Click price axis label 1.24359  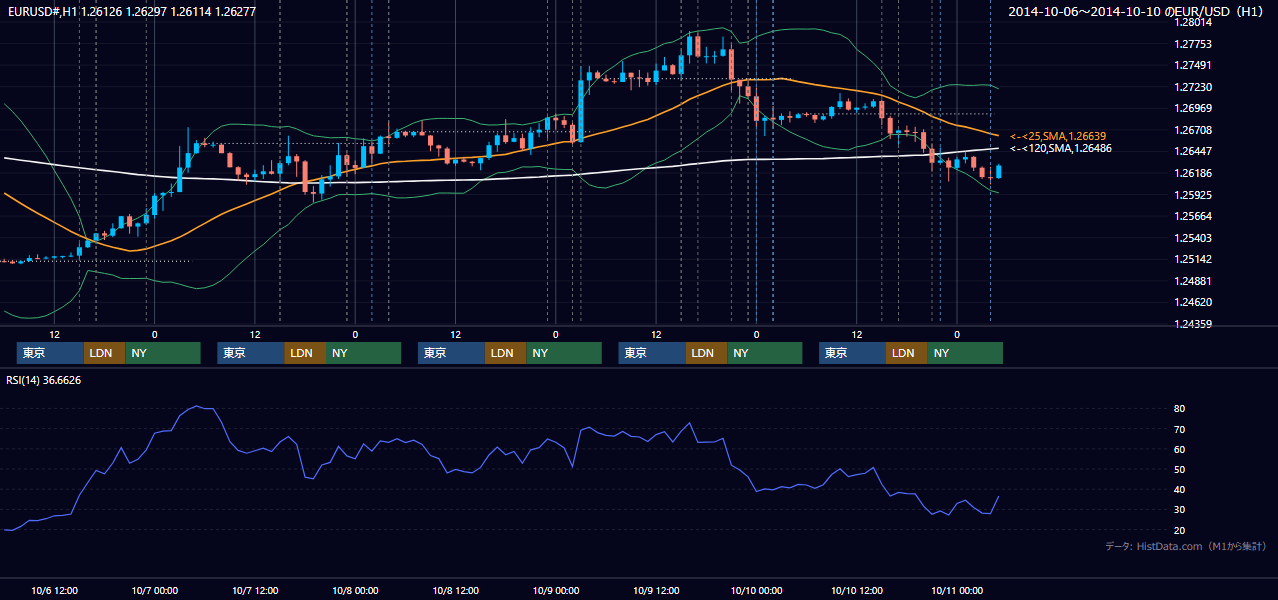pyautogui.click(x=1192, y=324)
